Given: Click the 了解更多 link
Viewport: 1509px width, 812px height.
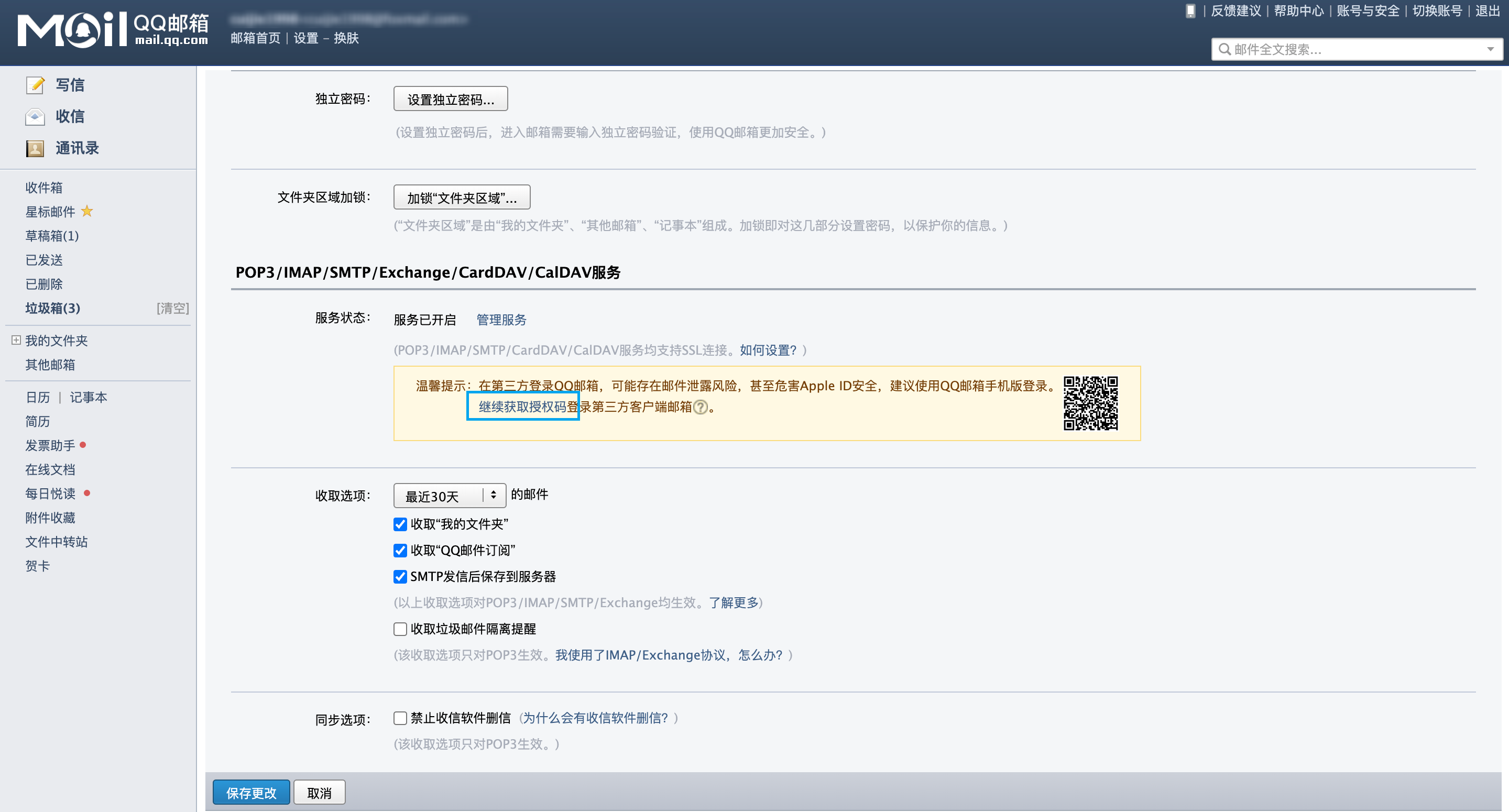Looking at the screenshot, I should 734,603.
